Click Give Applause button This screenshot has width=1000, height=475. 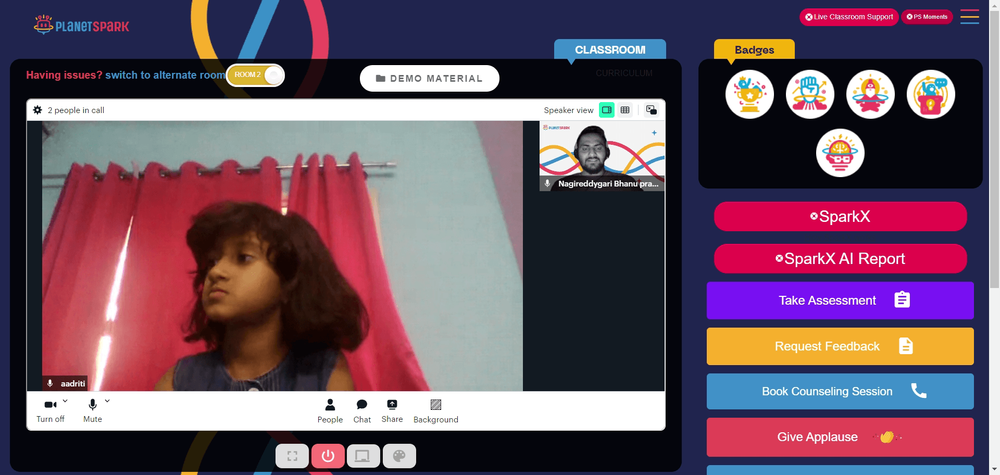click(840, 437)
